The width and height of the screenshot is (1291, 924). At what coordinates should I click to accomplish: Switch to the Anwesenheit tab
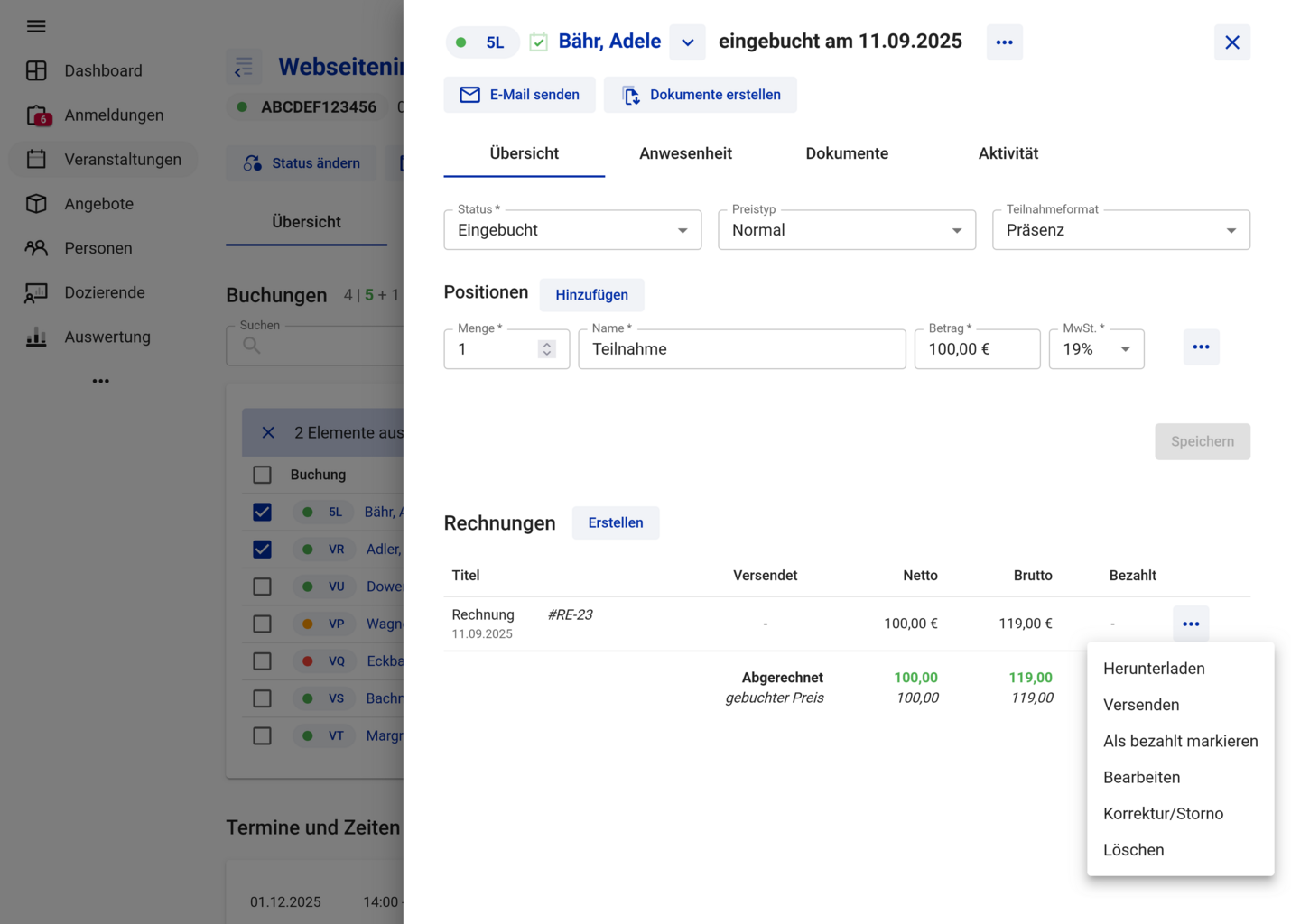(685, 153)
